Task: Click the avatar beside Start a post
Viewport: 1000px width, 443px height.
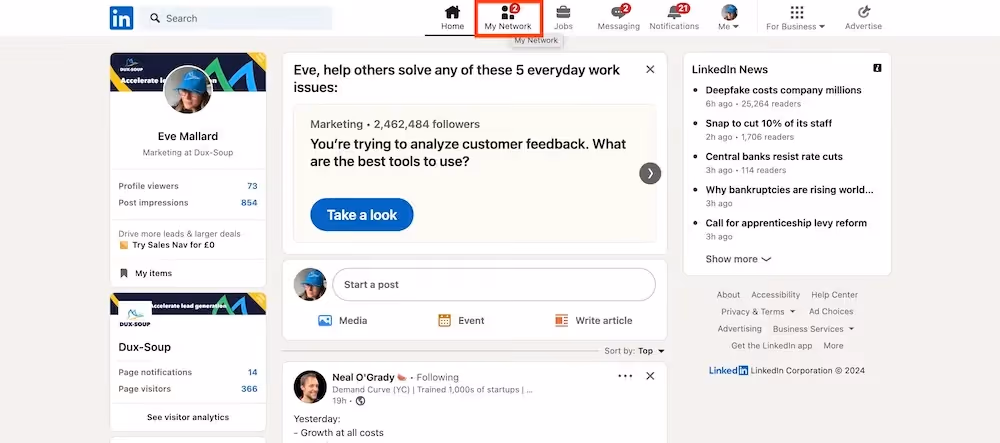Action: click(310, 284)
